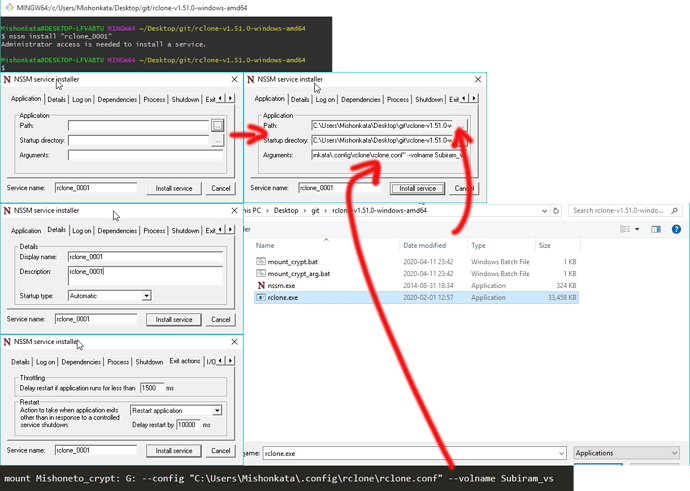
Task: Expand the address bar history dropdown
Action: click(544, 211)
